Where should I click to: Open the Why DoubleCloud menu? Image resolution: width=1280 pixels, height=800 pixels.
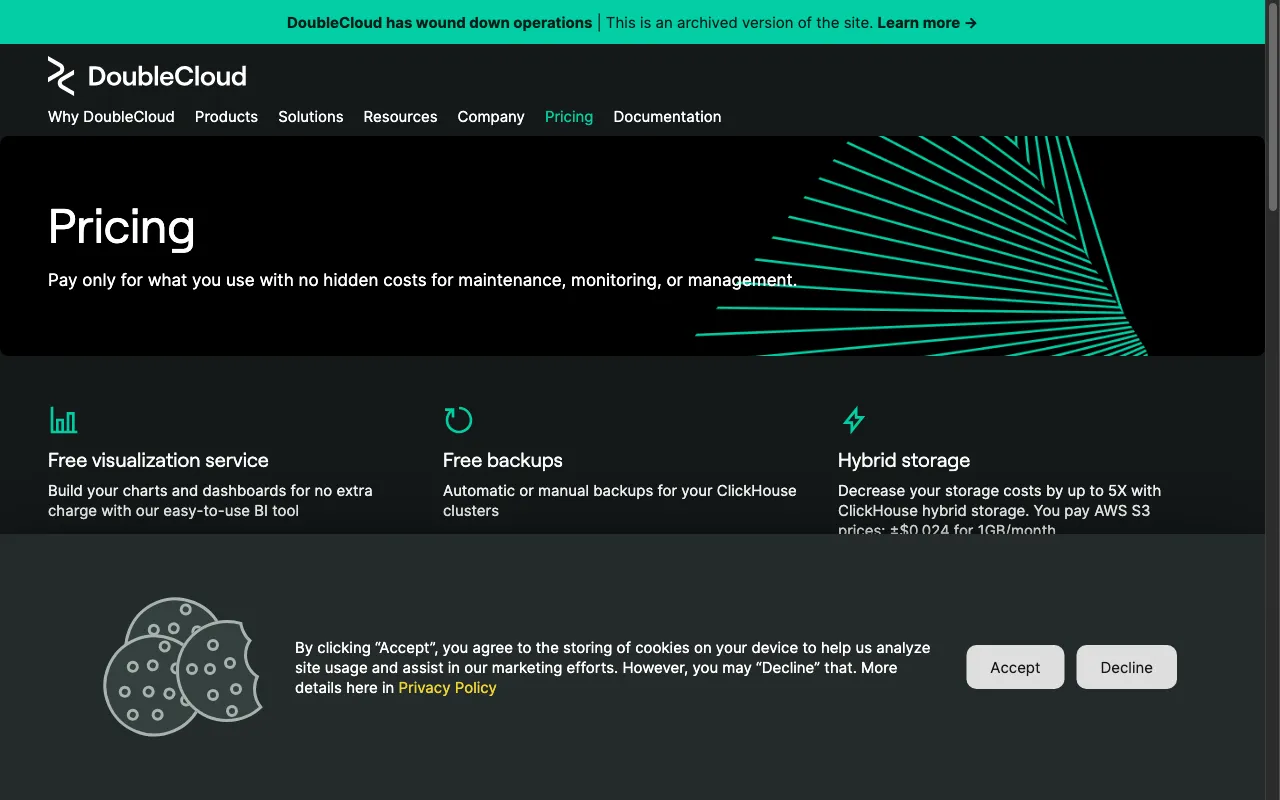(111, 117)
